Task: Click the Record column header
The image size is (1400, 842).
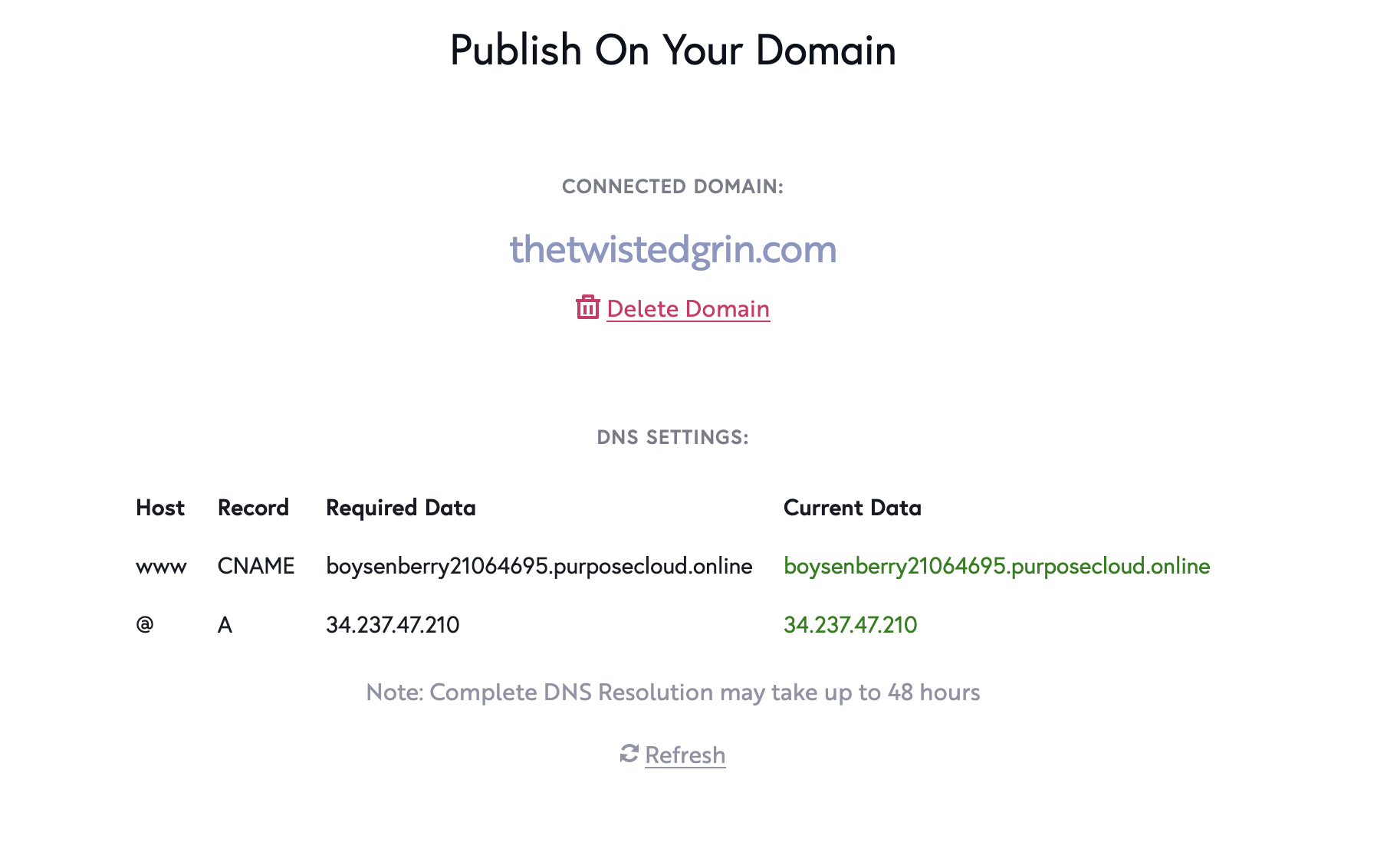Action: [253, 508]
